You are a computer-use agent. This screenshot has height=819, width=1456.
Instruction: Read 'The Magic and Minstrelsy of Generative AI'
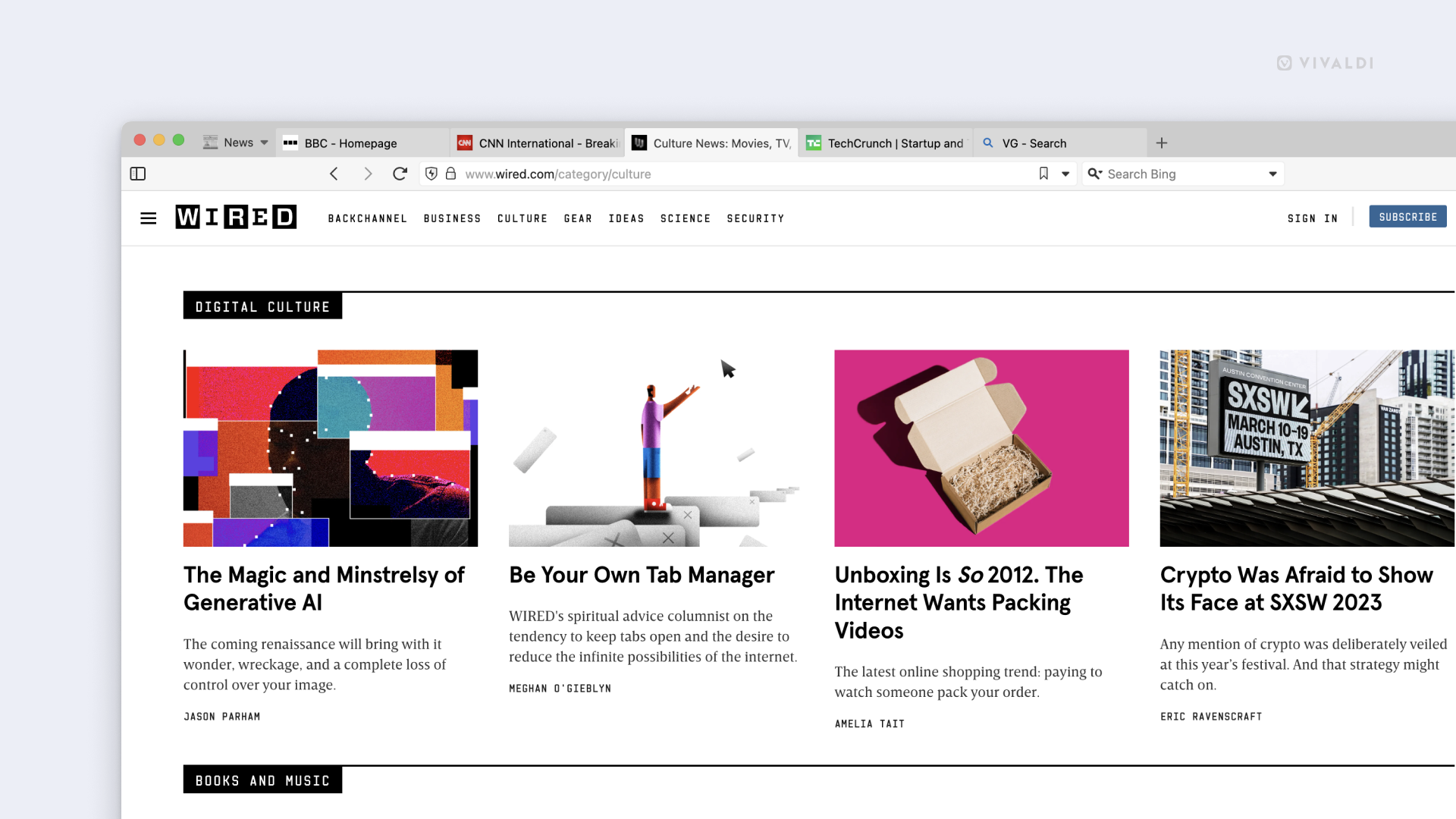point(324,588)
